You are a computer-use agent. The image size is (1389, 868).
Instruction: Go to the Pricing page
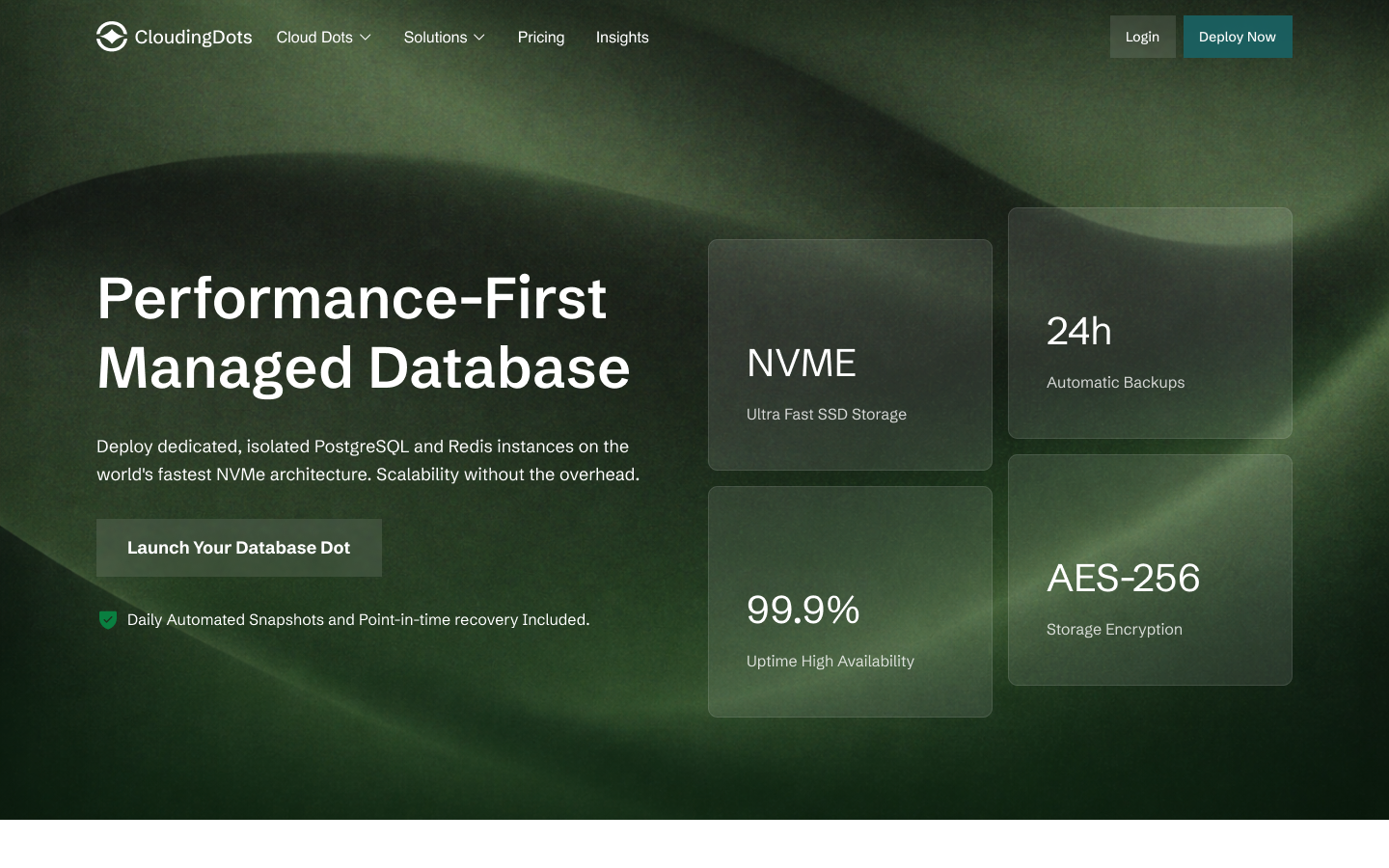tap(541, 37)
